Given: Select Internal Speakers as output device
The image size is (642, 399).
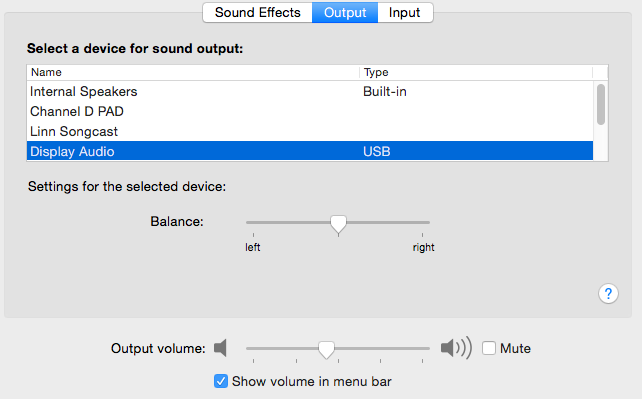Looking at the screenshot, I should point(310,91).
